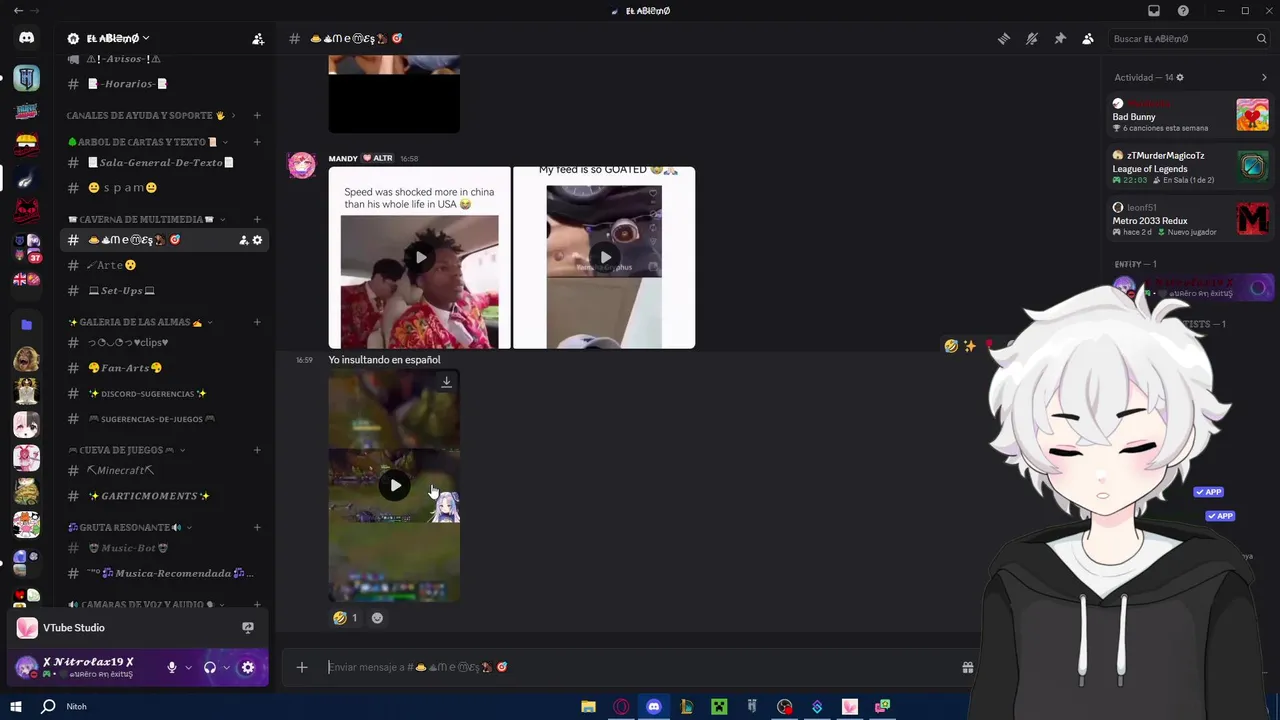Add channel to Galeria de las Almas
Image resolution: width=1280 pixels, height=720 pixels.
[x=257, y=322]
